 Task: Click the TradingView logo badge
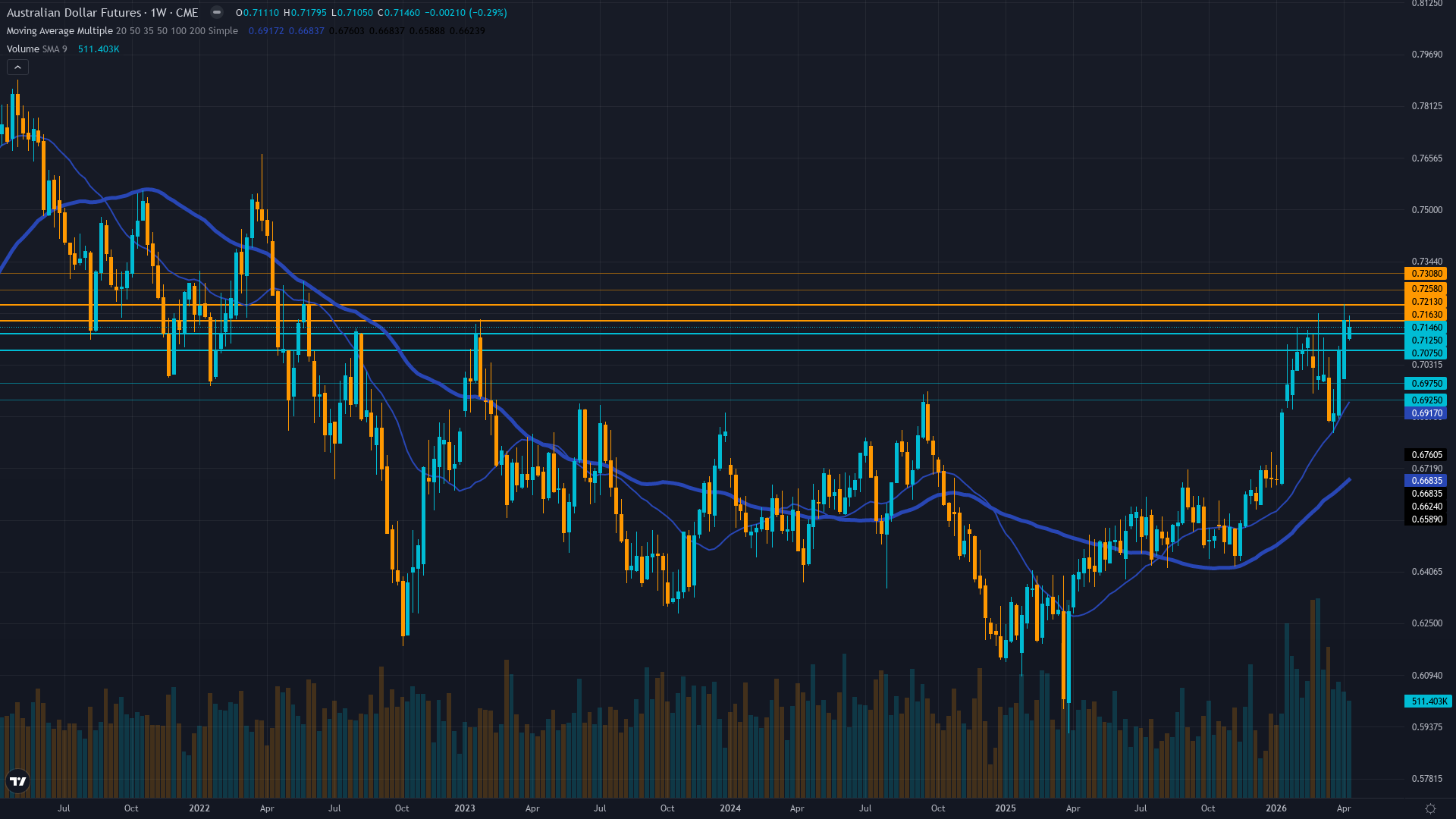pos(17,781)
